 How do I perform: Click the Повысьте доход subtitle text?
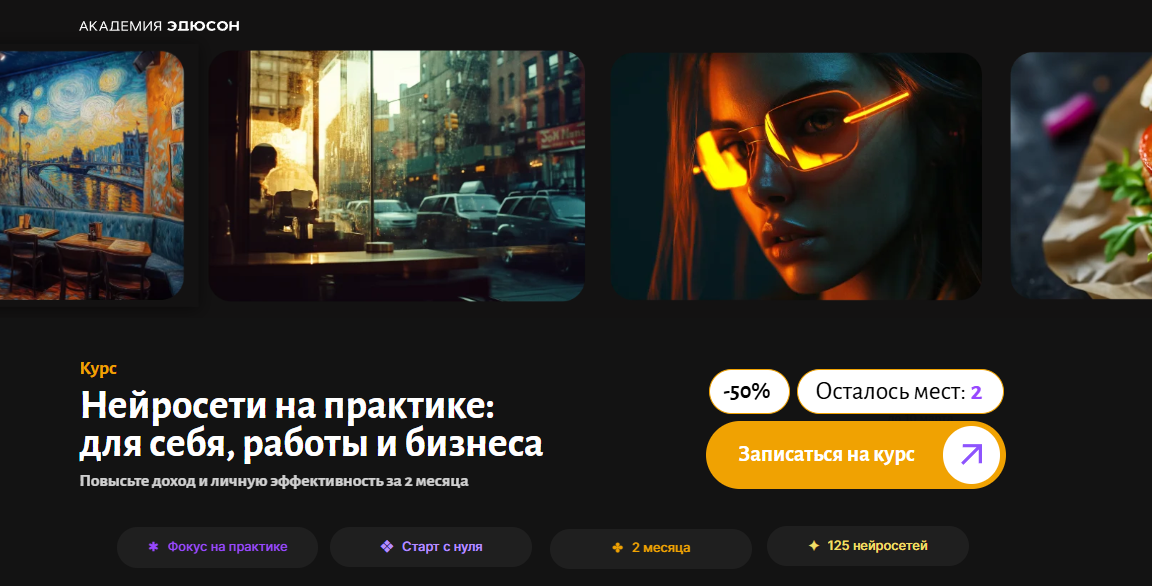(x=274, y=482)
